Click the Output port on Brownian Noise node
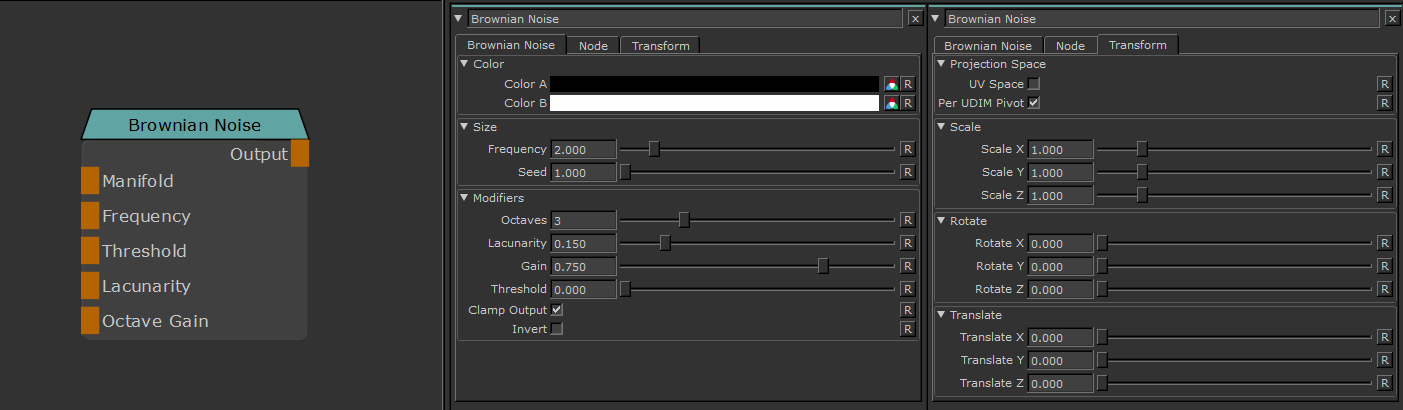Image resolution: width=1403 pixels, height=410 pixels. tap(300, 154)
